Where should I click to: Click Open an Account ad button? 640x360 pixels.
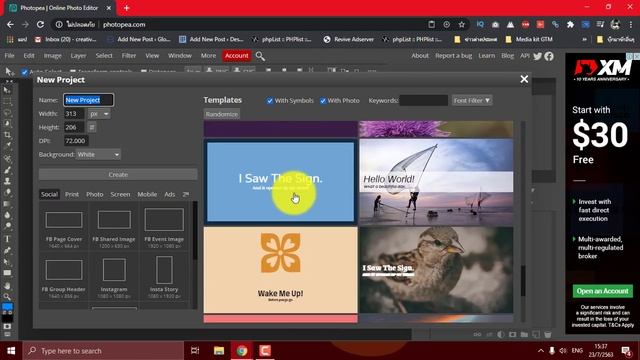(602, 291)
